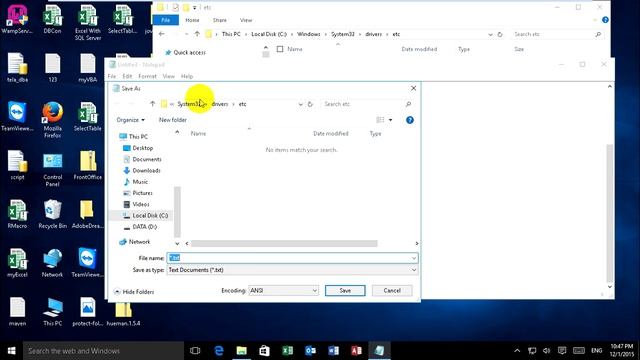This screenshot has height=360, width=640.
Task: Open Word from taskbar
Action: pyautogui.click(x=333, y=351)
